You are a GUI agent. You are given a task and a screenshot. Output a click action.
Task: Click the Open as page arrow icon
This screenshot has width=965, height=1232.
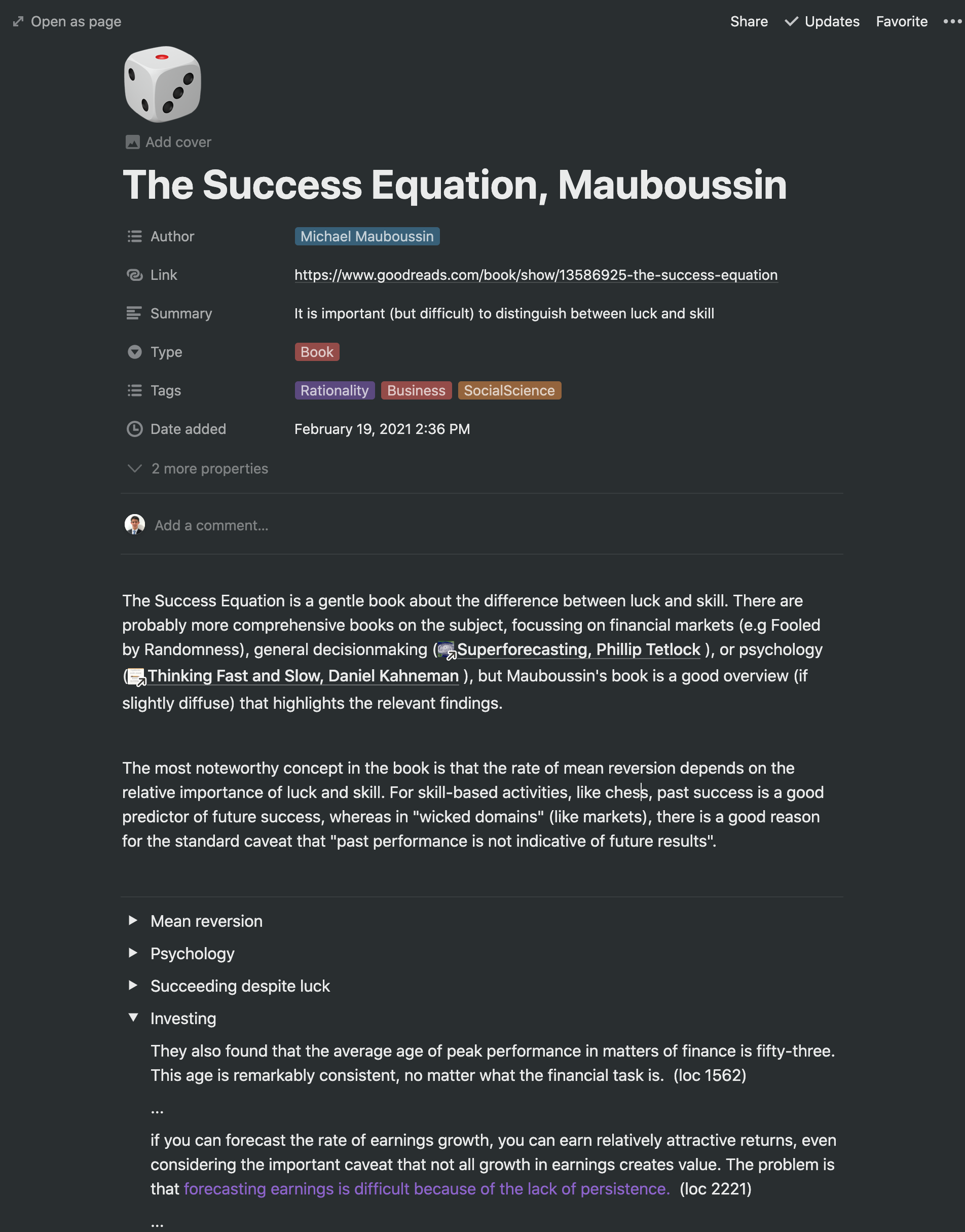[19, 21]
